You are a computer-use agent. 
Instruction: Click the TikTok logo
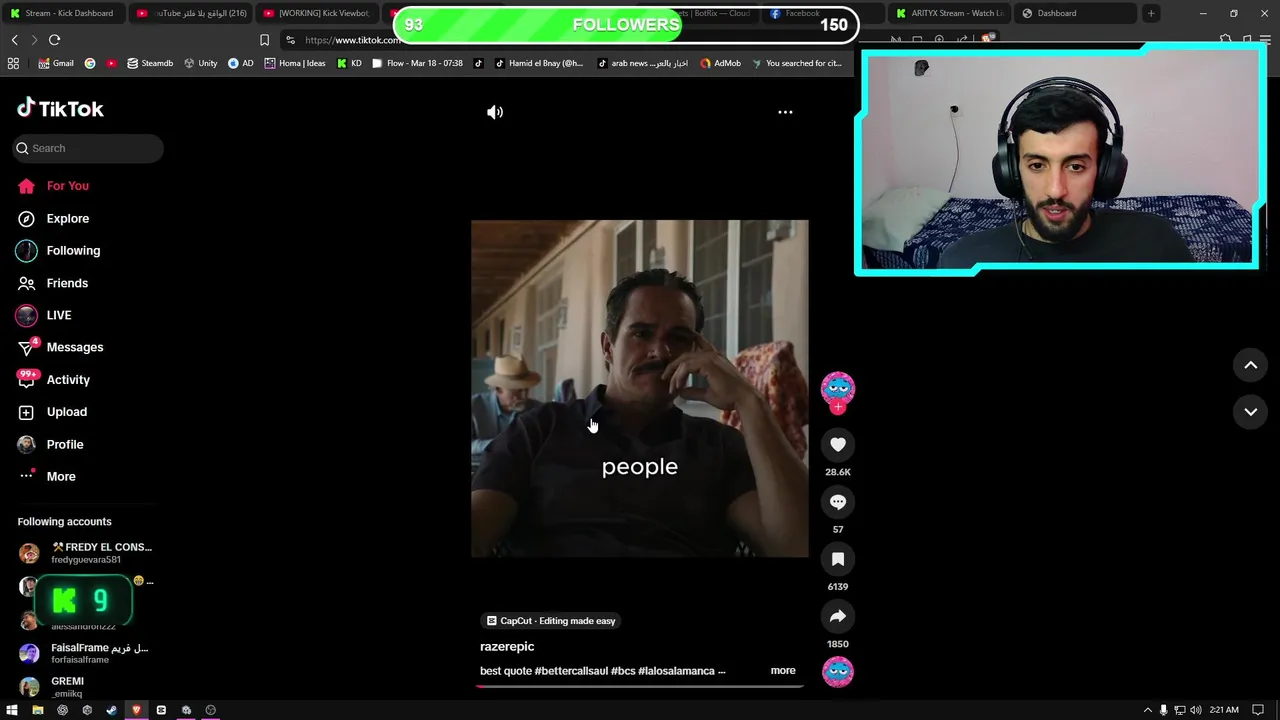(x=60, y=108)
